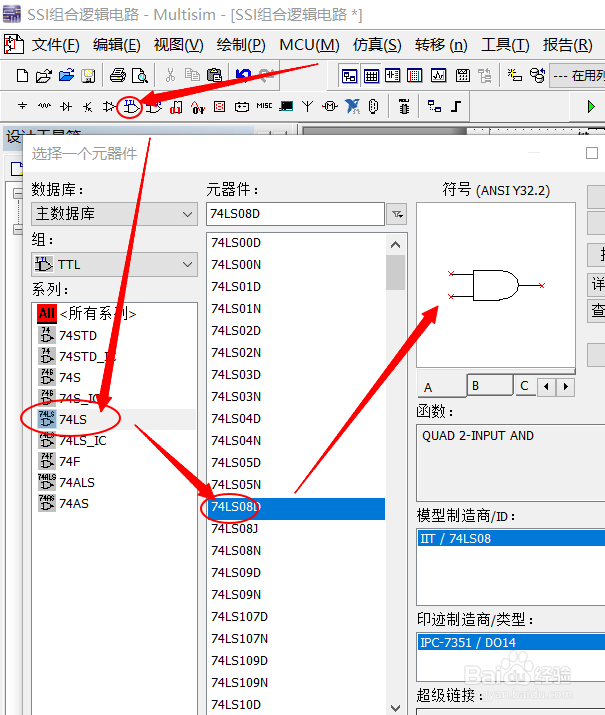Image resolution: width=605 pixels, height=715 pixels.
Task: Edit the 74LS08D component search field
Action: point(295,214)
